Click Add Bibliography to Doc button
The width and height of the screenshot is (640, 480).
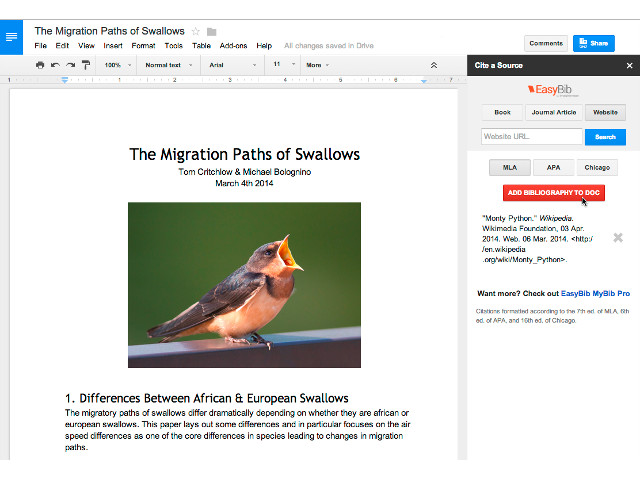pos(553,192)
